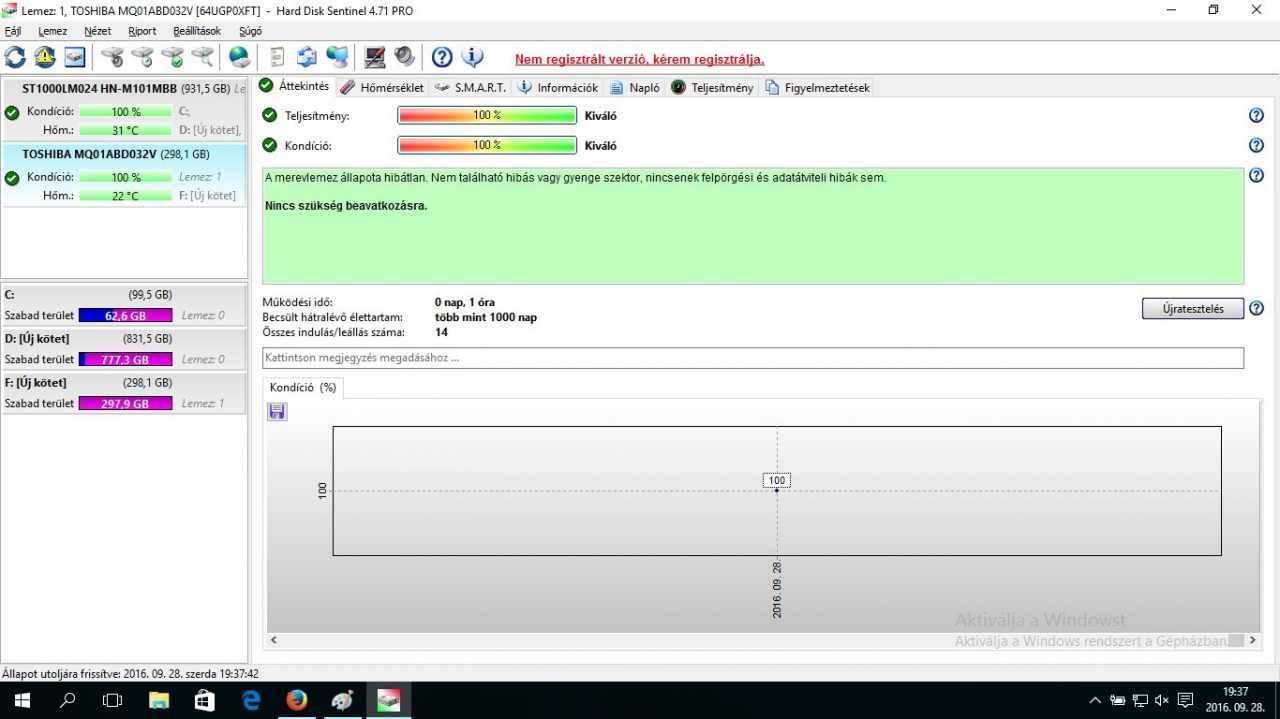Viewport: 1280px width, 719px height.
Task: Switch to the S.M.A.R.T. tab
Action: [471, 87]
